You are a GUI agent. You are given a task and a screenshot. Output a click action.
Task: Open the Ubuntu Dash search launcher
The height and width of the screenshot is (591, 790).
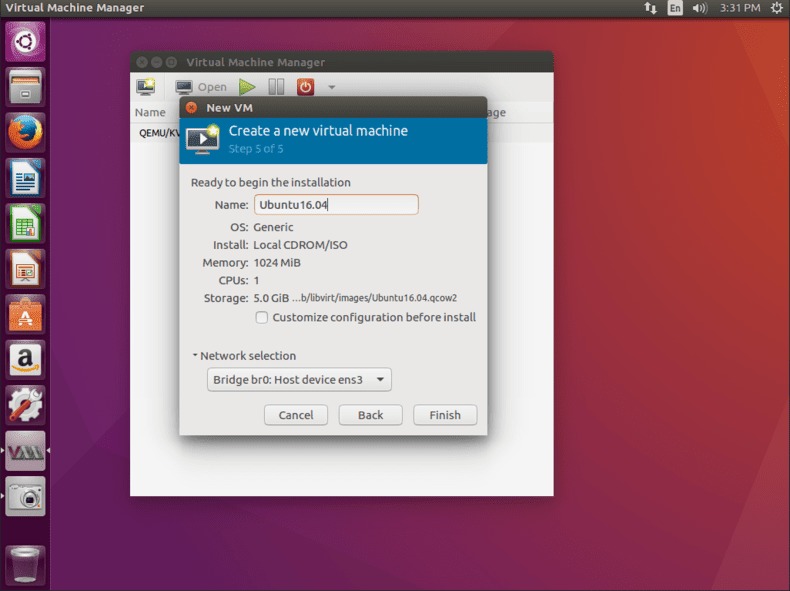click(x=25, y=41)
